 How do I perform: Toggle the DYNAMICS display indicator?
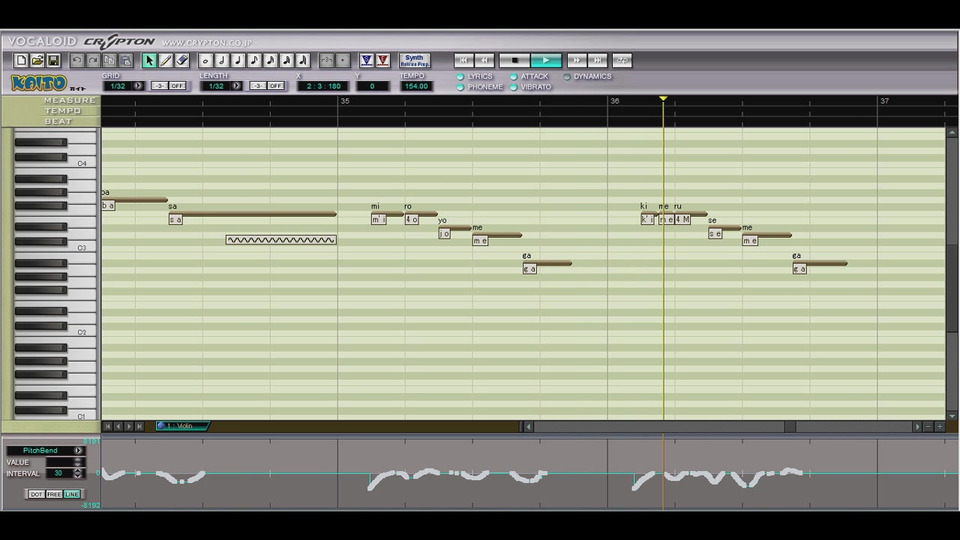click(567, 77)
